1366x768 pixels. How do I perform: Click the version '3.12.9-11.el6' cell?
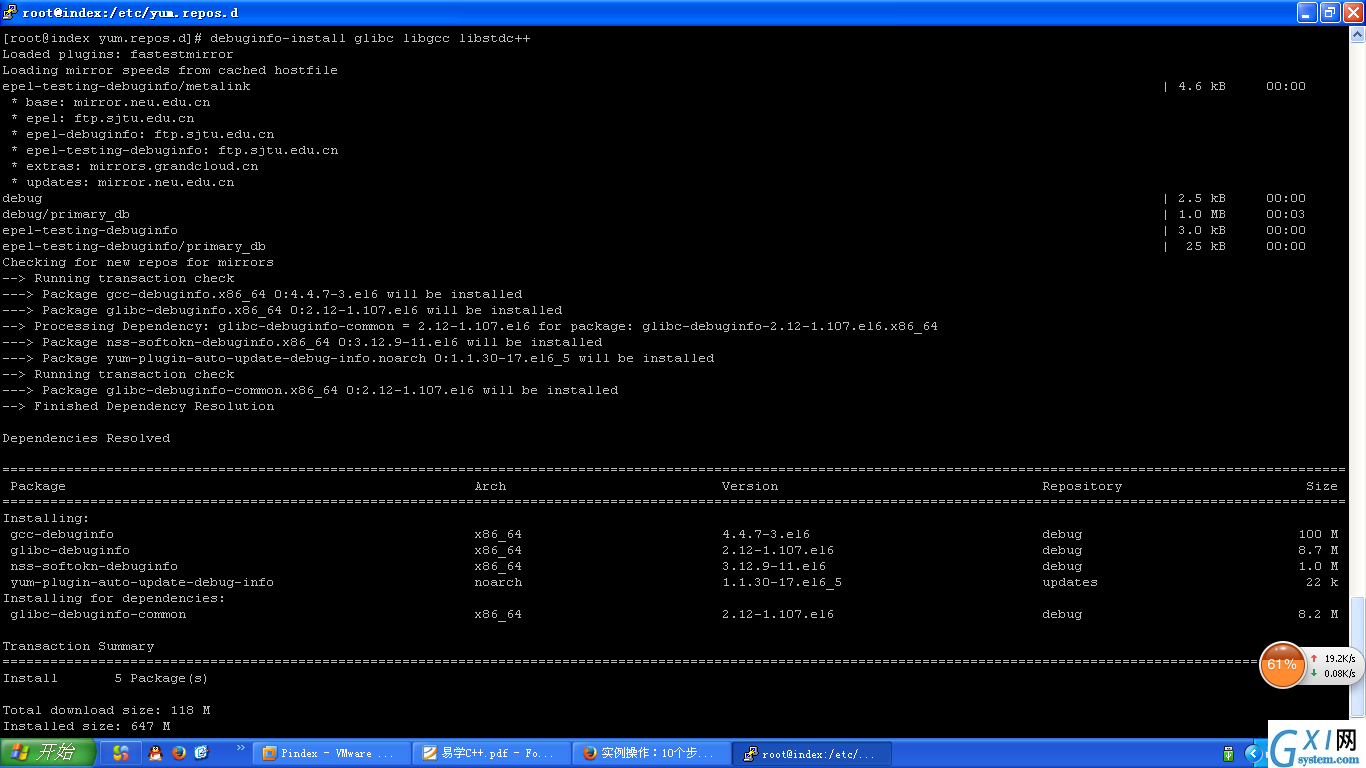(774, 566)
